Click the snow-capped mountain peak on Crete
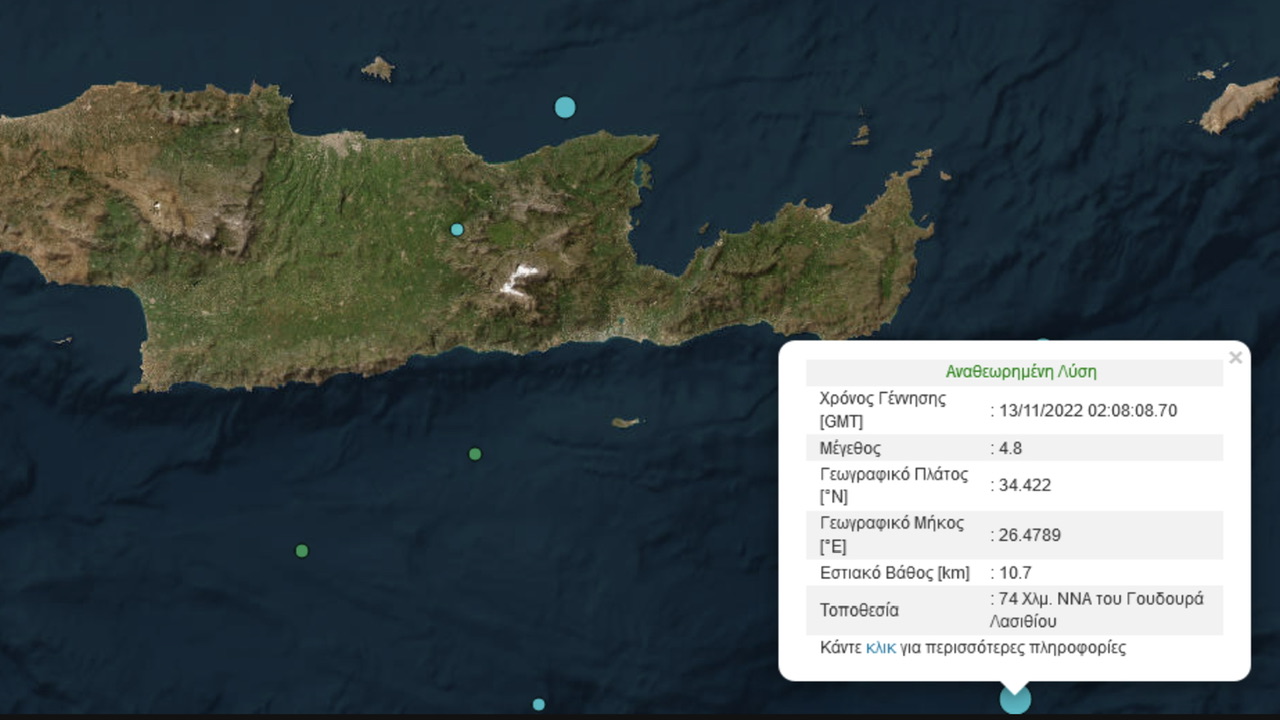 click(x=520, y=278)
